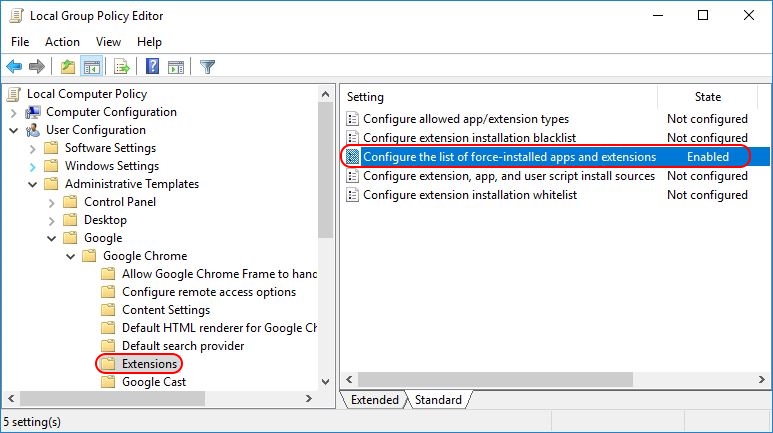Viewport: 773px width, 433px height.
Task: Open the Action menu
Action: (x=62, y=42)
